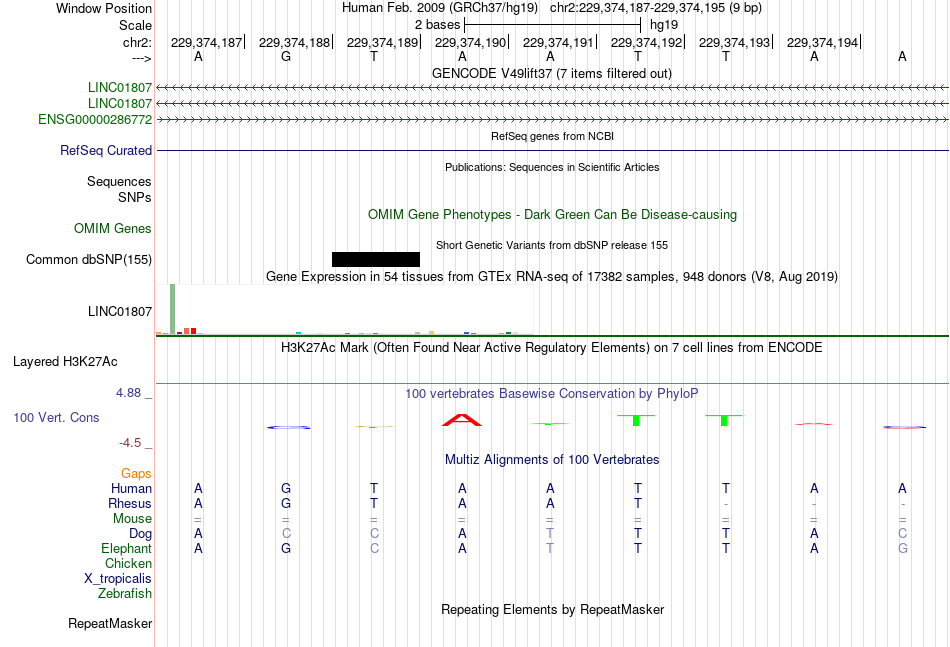Select the black dbSNP variant item
Screen dimensions: 950x647
click(376, 259)
